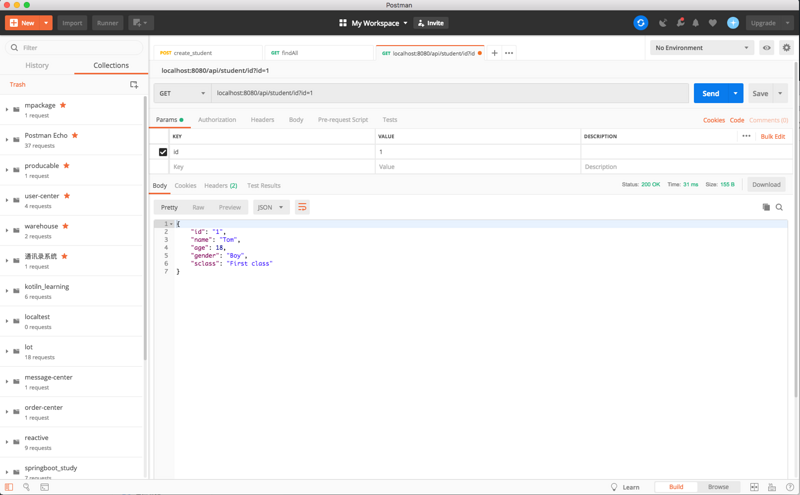
Task: Open manage environments gear icon
Action: (x=786, y=47)
